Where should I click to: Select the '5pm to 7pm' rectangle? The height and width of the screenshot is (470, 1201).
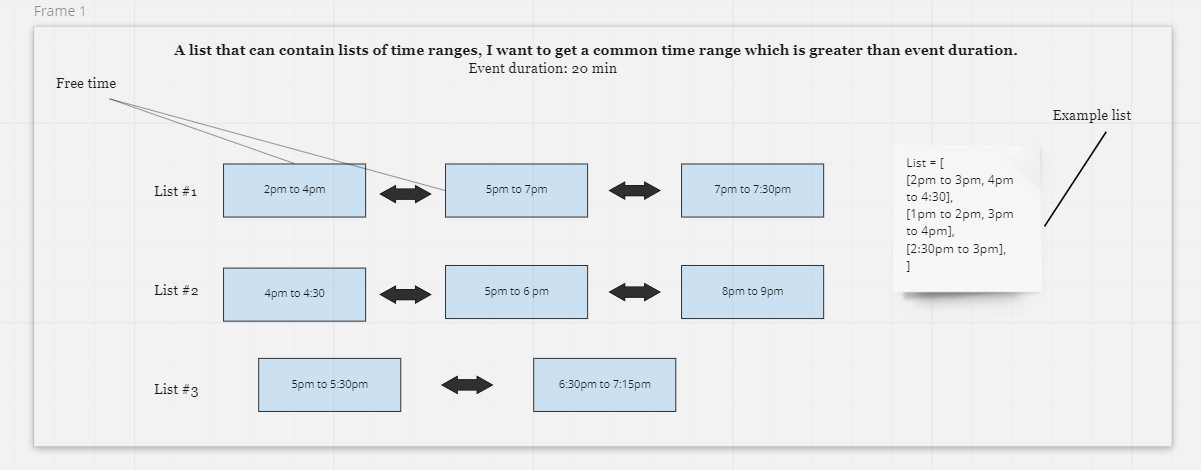(x=516, y=190)
